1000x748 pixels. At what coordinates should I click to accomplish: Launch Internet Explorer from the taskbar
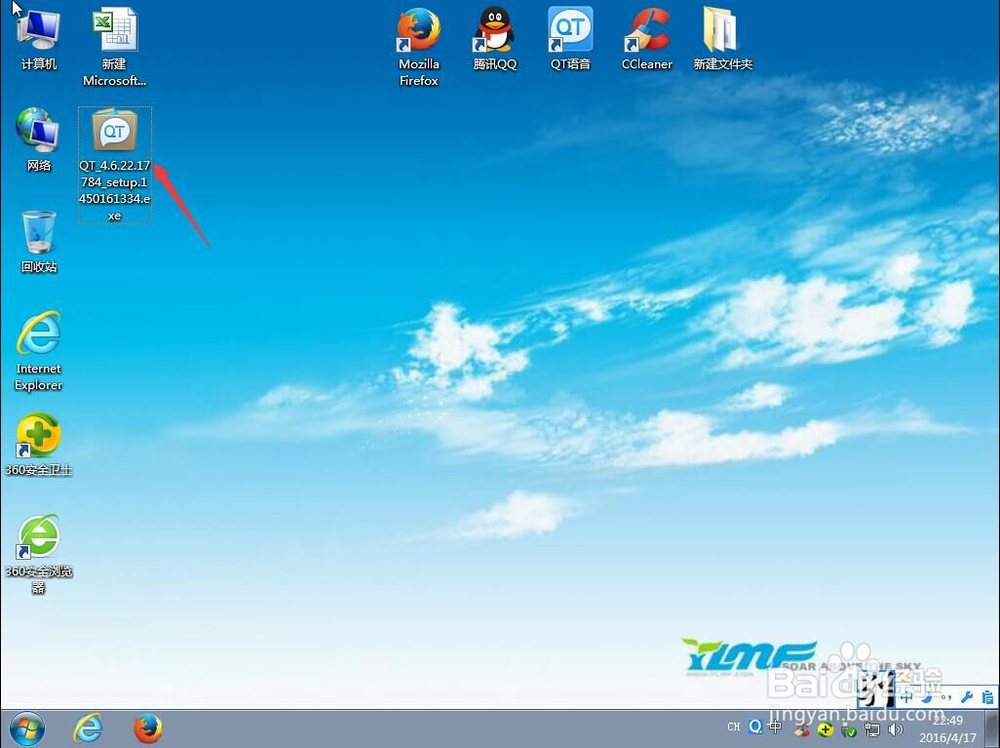pos(88,729)
